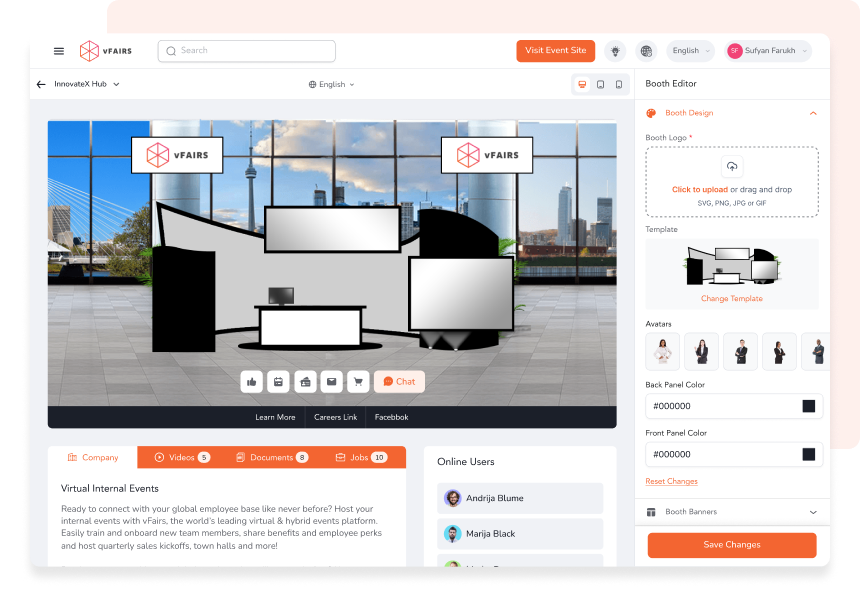Select the second avatar with dark suit
Screen dimensions: 860x600
pyautogui.click(x=701, y=352)
